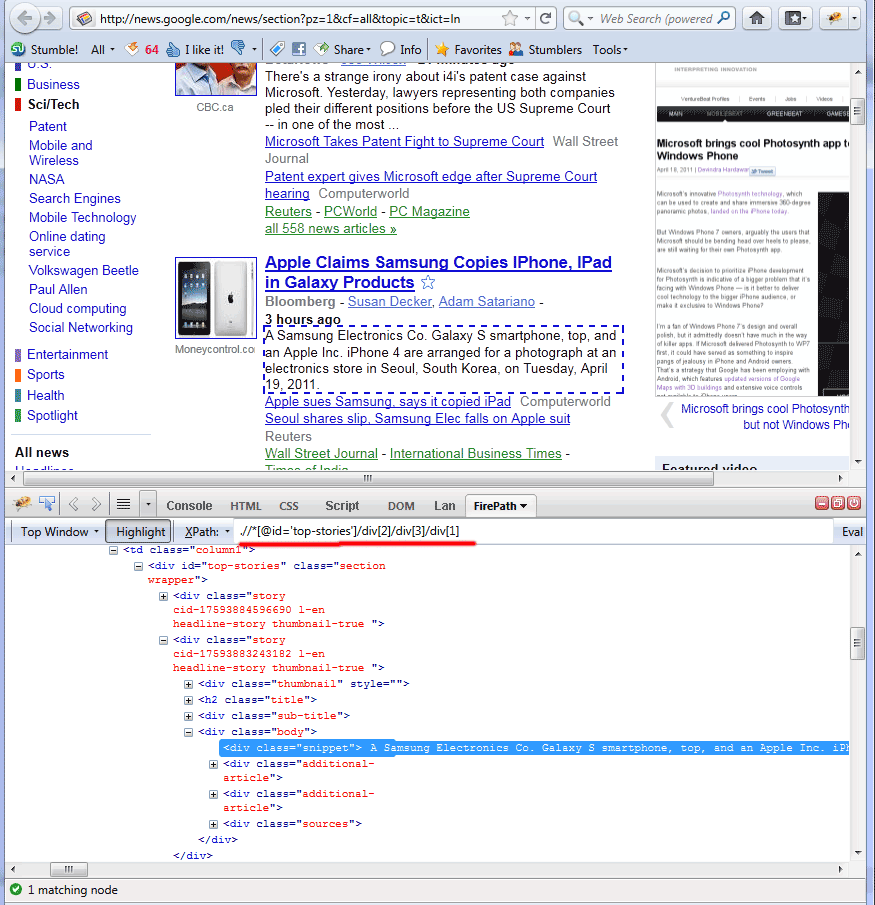875x905 pixels.
Task: Click the Firebug command line lines icon
Action: (124, 504)
